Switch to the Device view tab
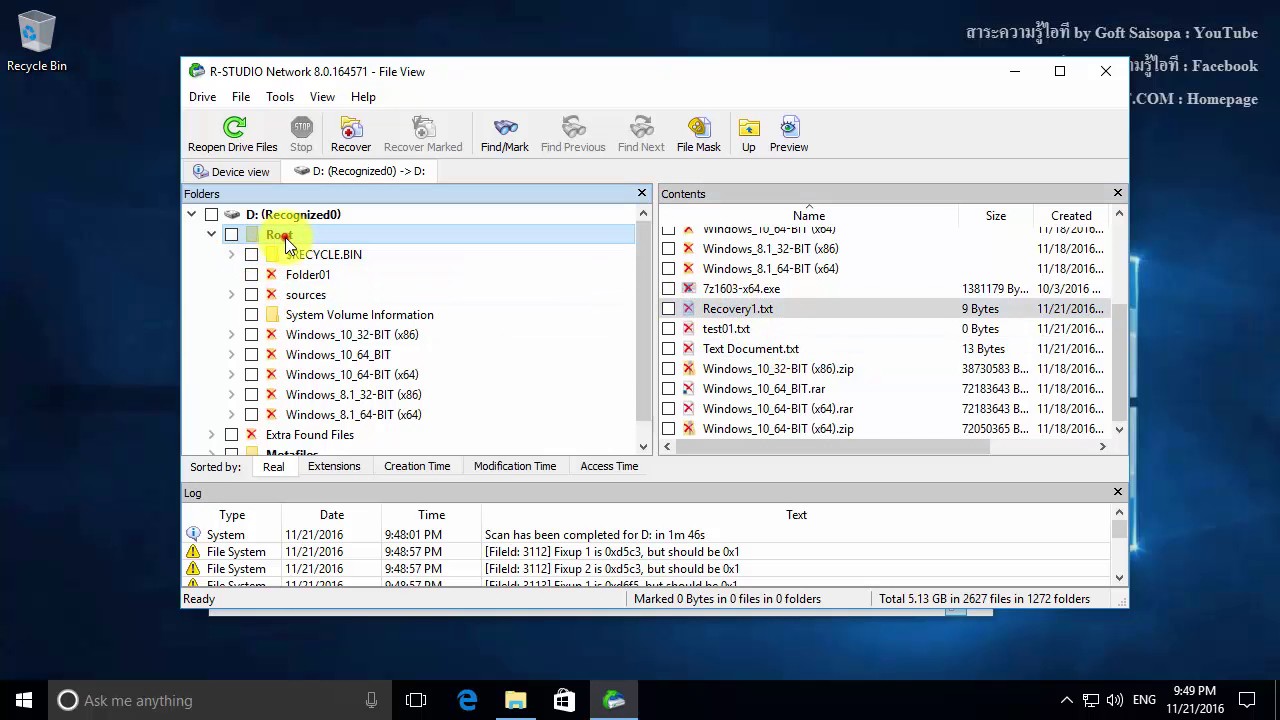The image size is (1280, 720). pyautogui.click(x=231, y=171)
